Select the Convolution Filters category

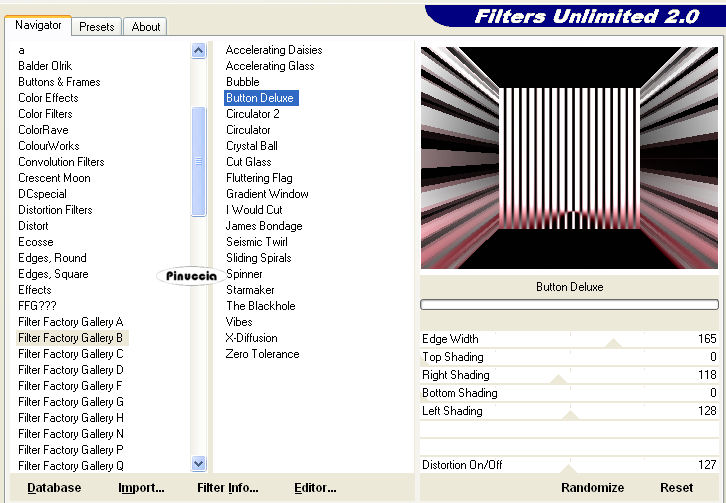coord(61,162)
